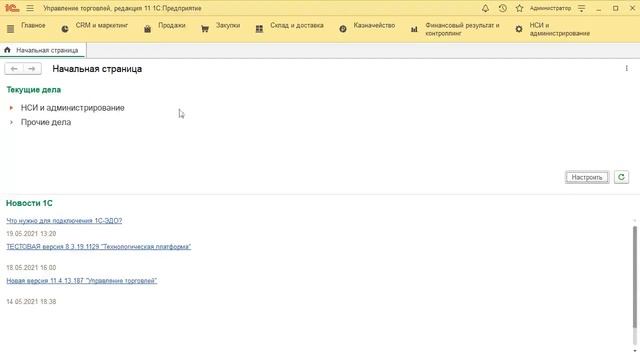Click the home icon on the tab
The height and width of the screenshot is (360, 640).
7,50
